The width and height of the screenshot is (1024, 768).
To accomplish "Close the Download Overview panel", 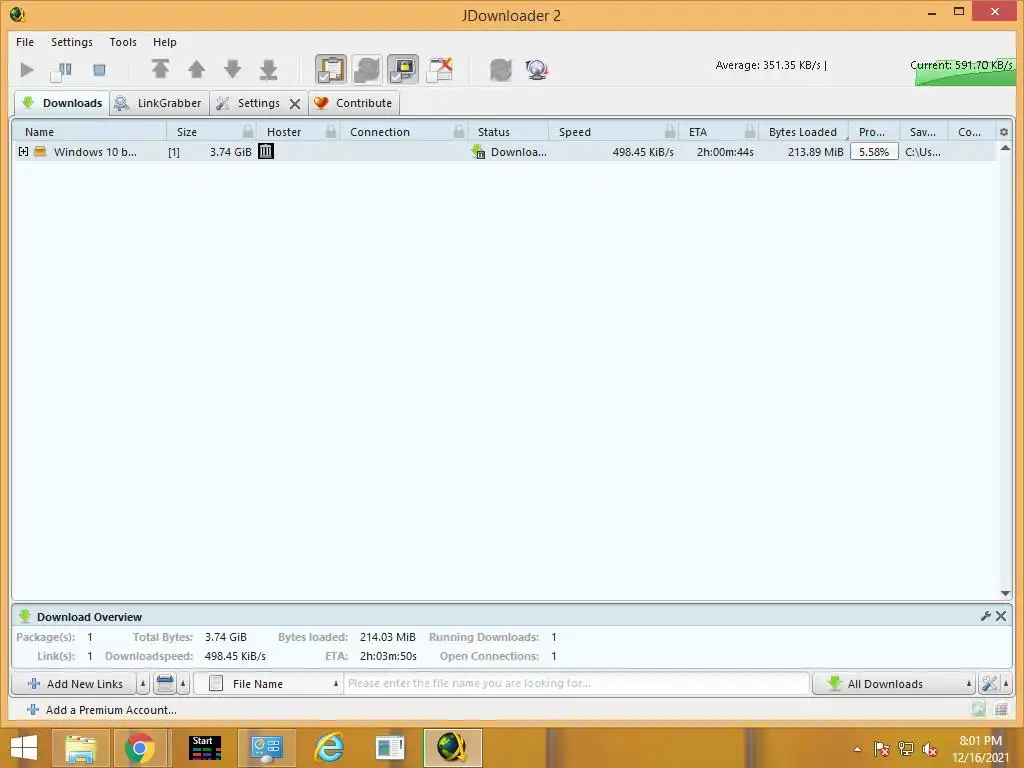I will (x=1000, y=616).
